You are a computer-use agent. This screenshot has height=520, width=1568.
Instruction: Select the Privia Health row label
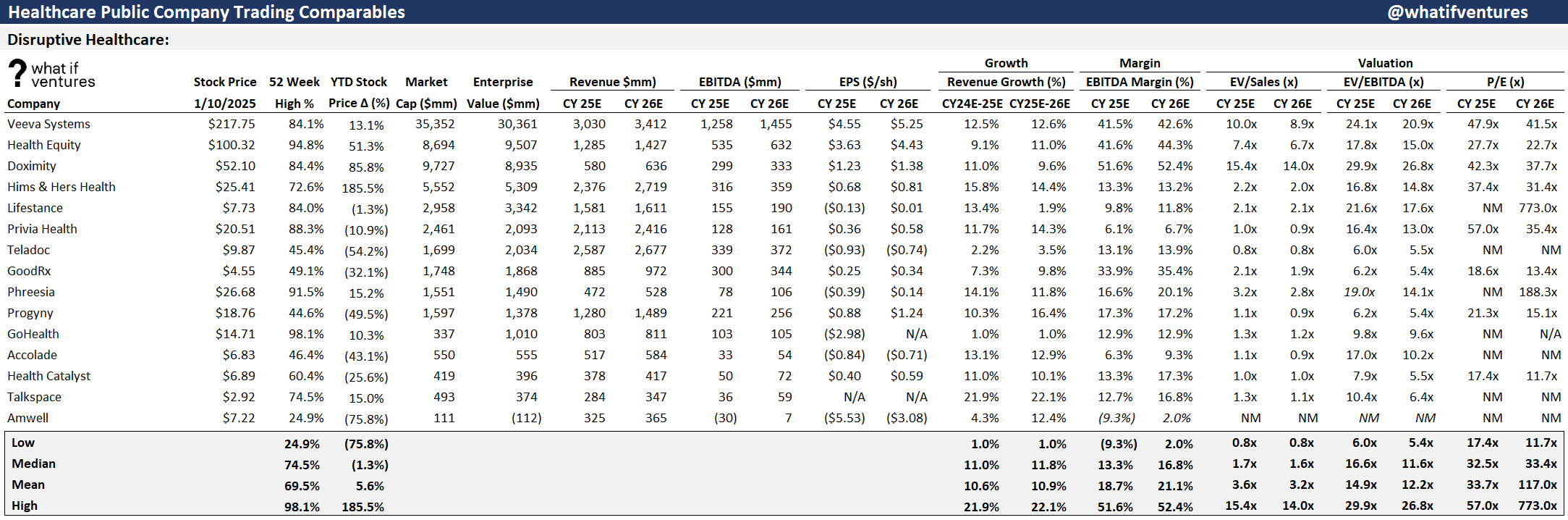tap(42, 229)
